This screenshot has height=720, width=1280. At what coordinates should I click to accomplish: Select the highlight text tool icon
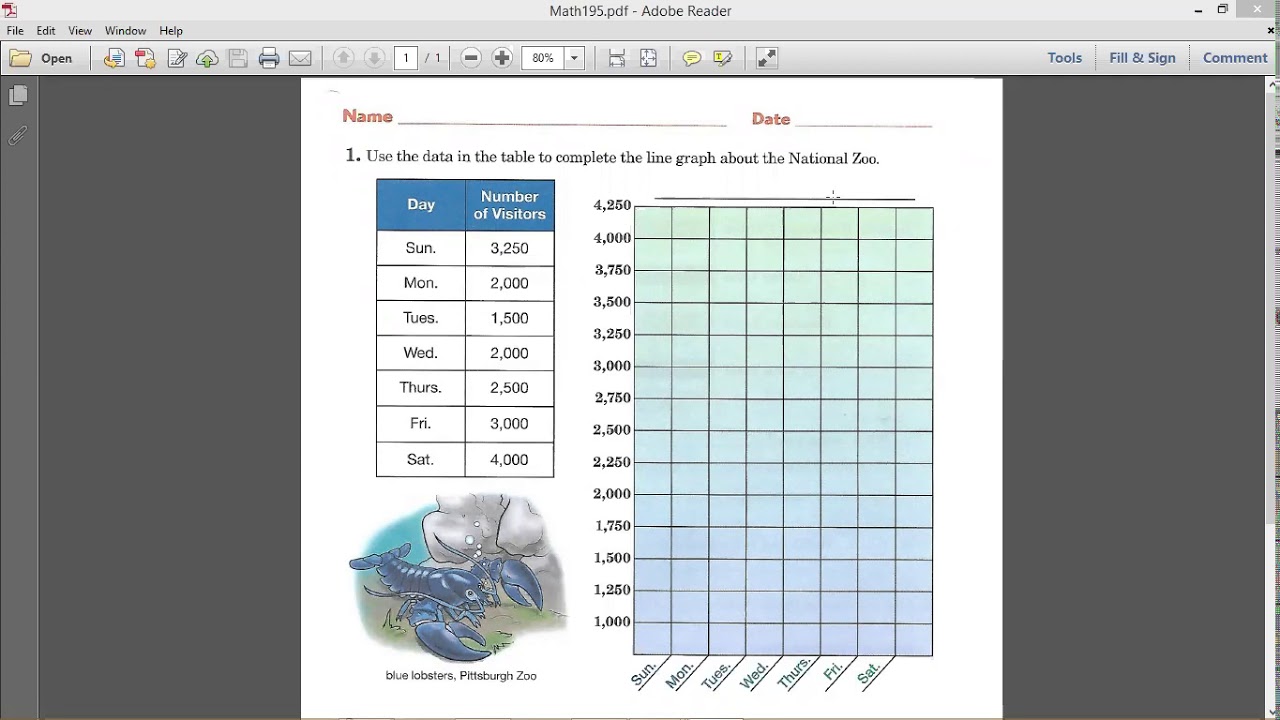click(x=722, y=58)
